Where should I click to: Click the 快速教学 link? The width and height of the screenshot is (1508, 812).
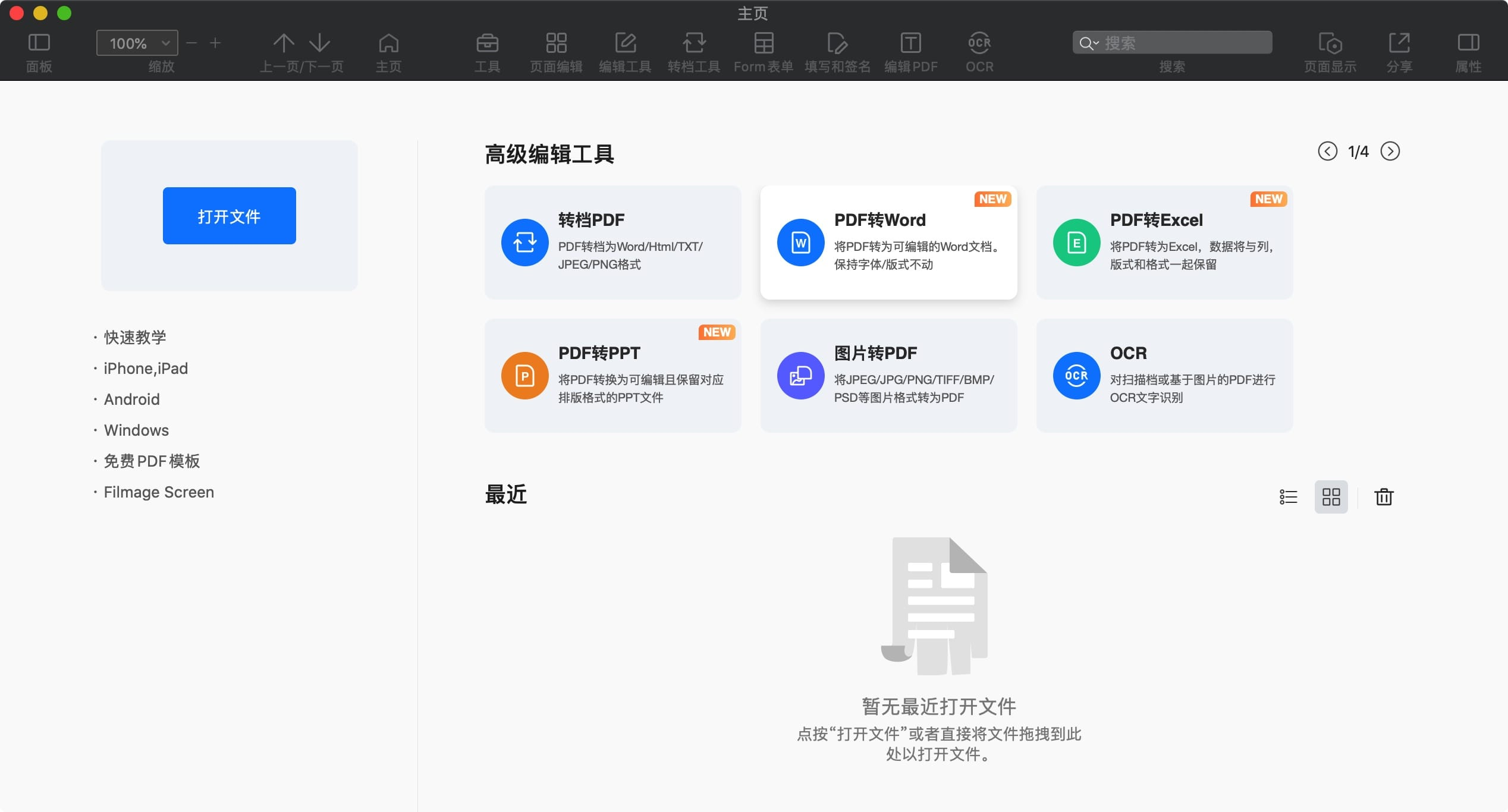pyautogui.click(x=133, y=336)
